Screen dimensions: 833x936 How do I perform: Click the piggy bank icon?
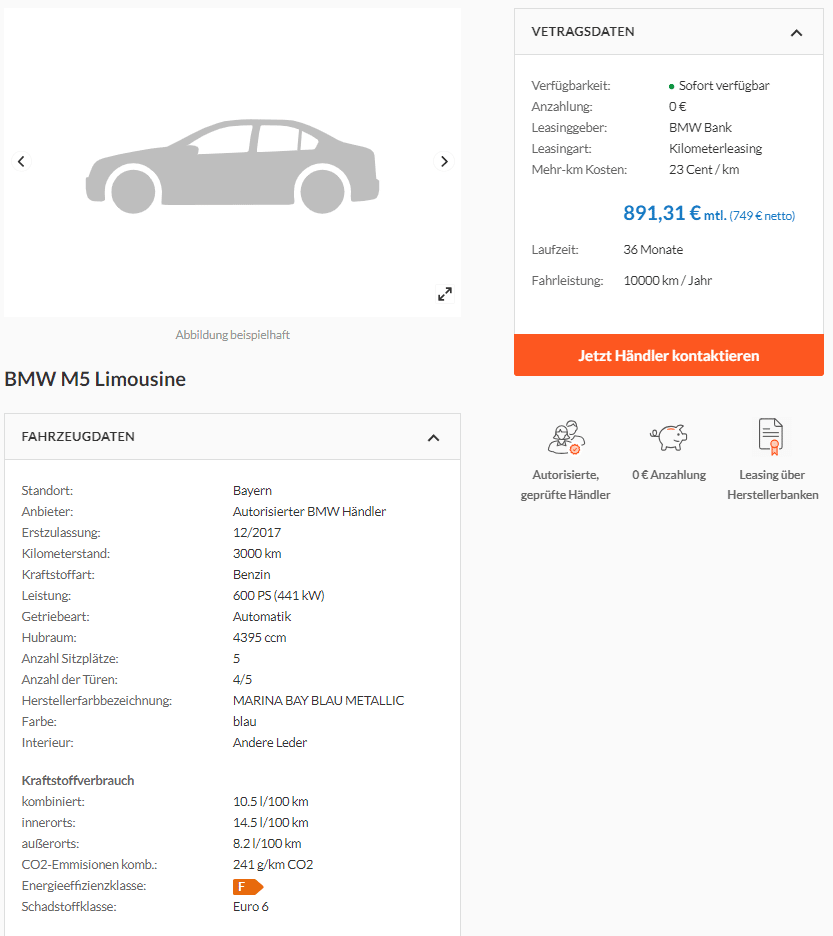tap(669, 437)
